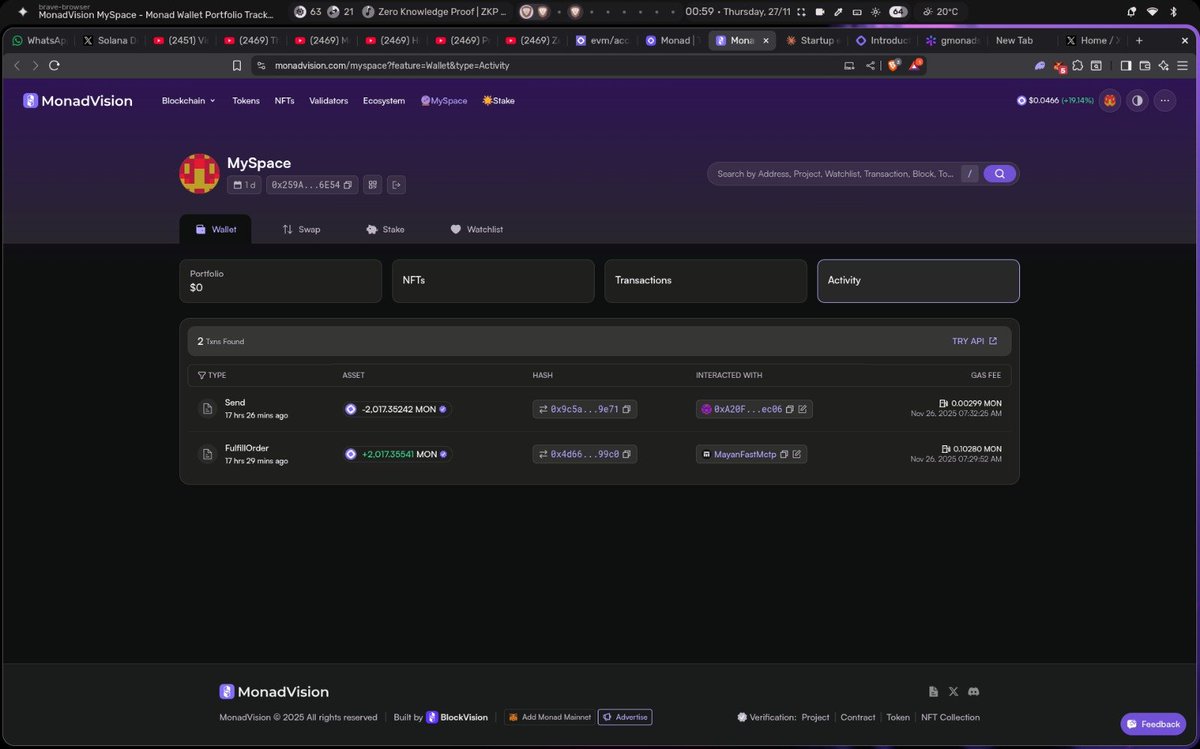Bookmark this page in the address bar
1200x749 pixels.
(237, 65)
